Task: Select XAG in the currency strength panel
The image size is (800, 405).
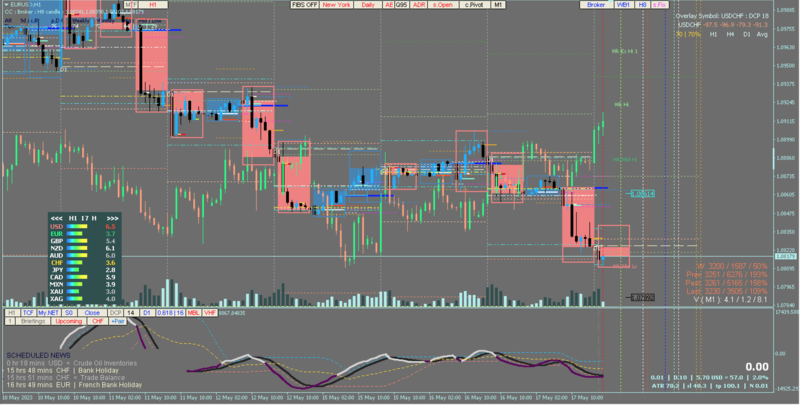Action: (x=56, y=298)
